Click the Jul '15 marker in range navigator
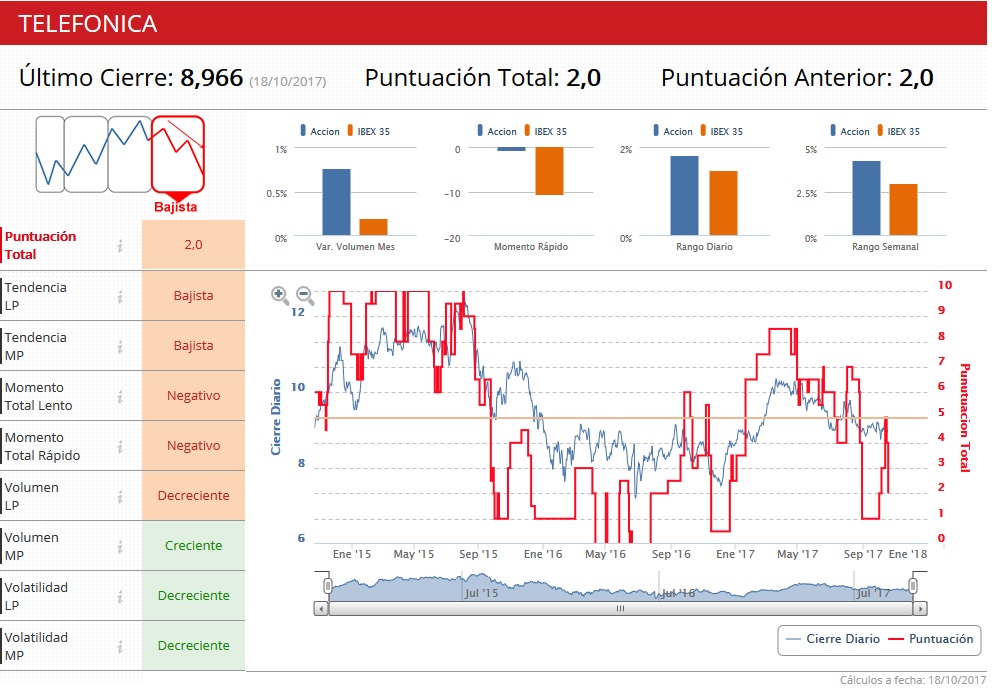This screenshot has height=691, width=992. pos(481,593)
